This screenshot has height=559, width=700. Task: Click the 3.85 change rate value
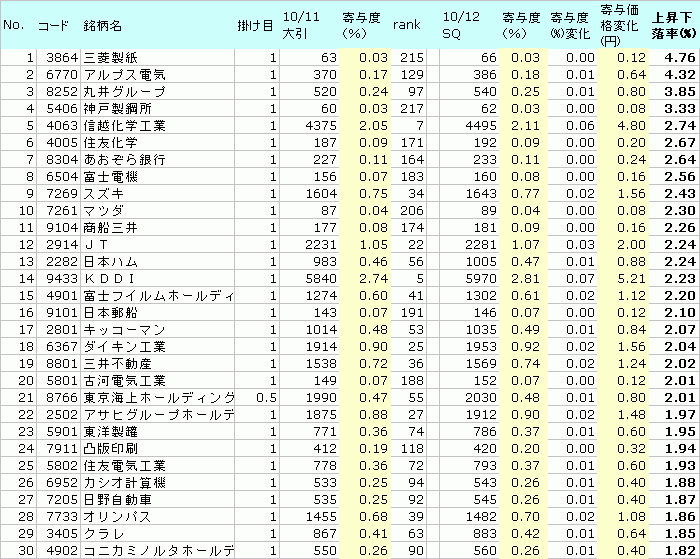[x=680, y=92]
